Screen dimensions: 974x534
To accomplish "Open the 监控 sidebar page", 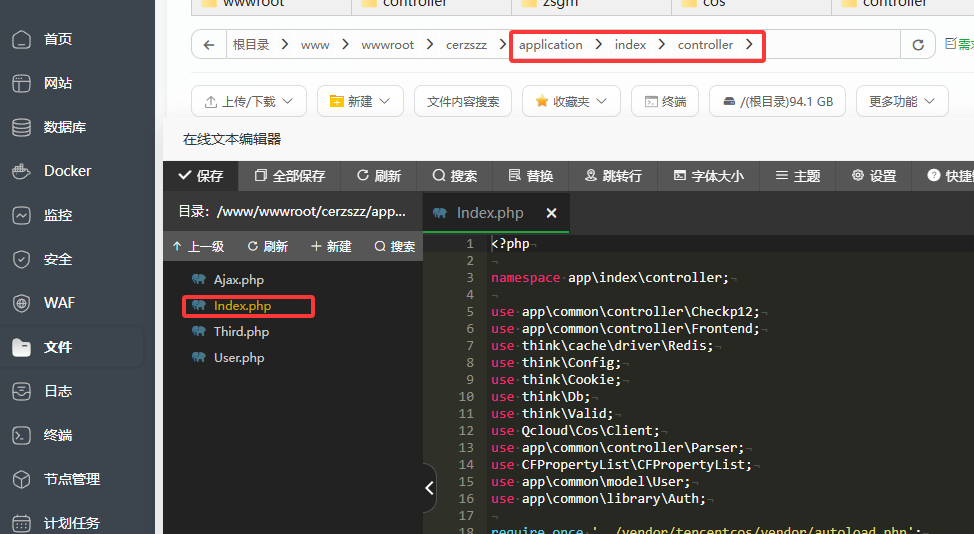I will [x=57, y=215].
